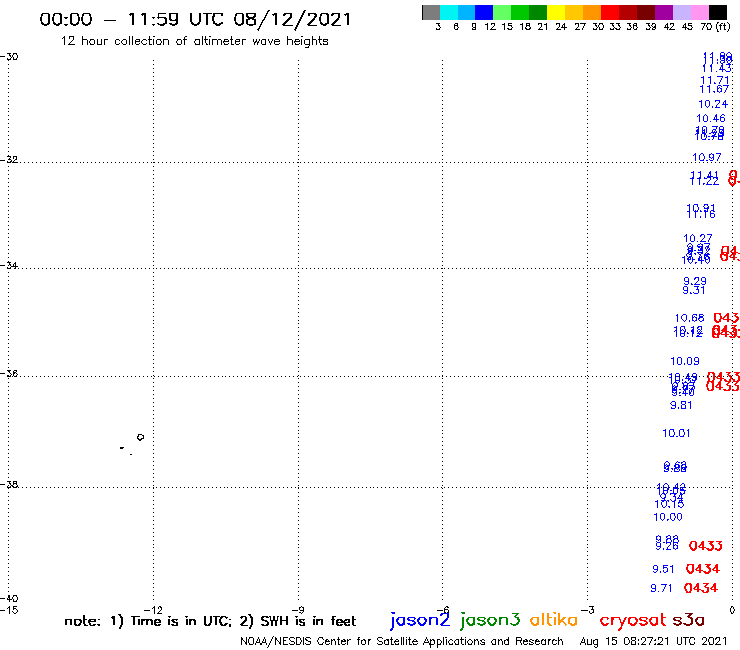Click the wave height value 10.24
Viewport: 740px width, 650px height.
pyautogui.click(x=713, y=104)
